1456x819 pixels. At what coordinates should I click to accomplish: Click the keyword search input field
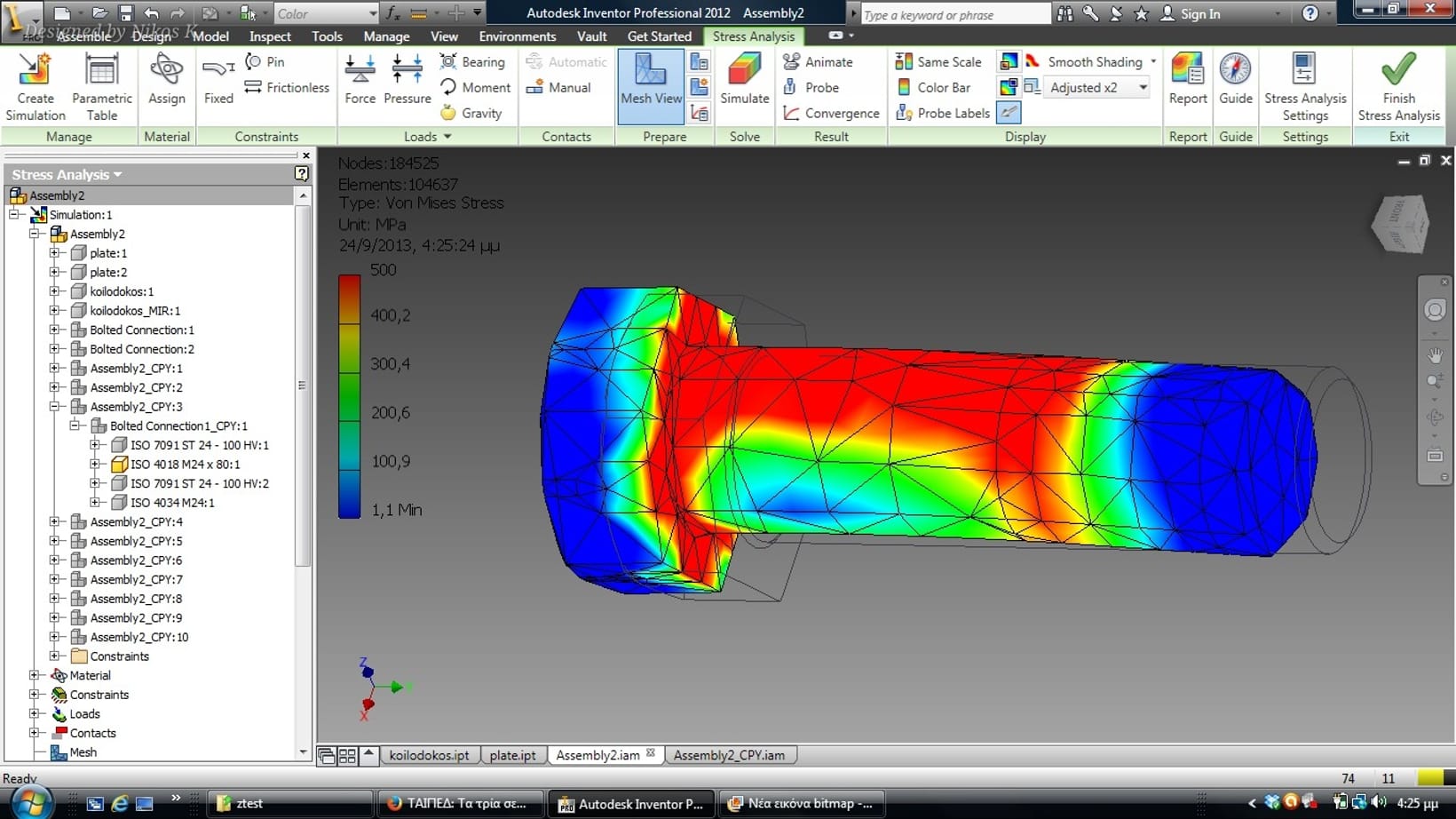point(954,14)
